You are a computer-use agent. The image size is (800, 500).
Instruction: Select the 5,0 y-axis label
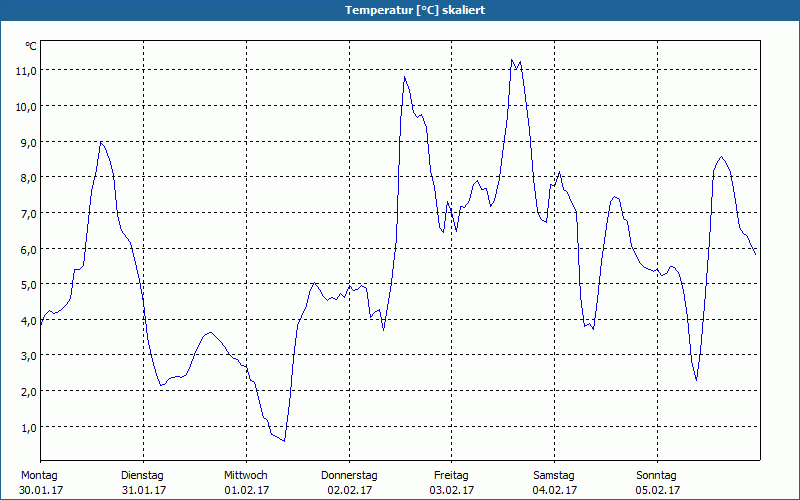[27, 285]
